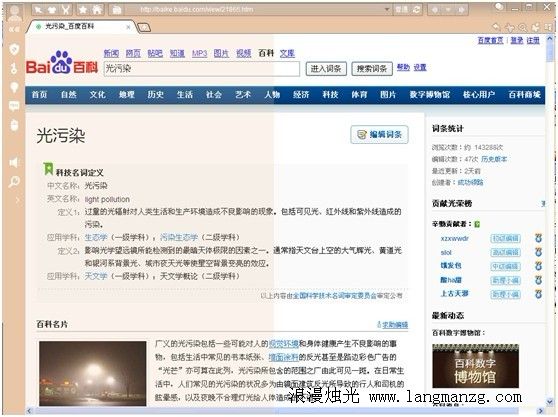The width and height of the screenshot is (558, 417).
Task: Open the 历史版本 link in 词条统计
Action: [494, 159]
